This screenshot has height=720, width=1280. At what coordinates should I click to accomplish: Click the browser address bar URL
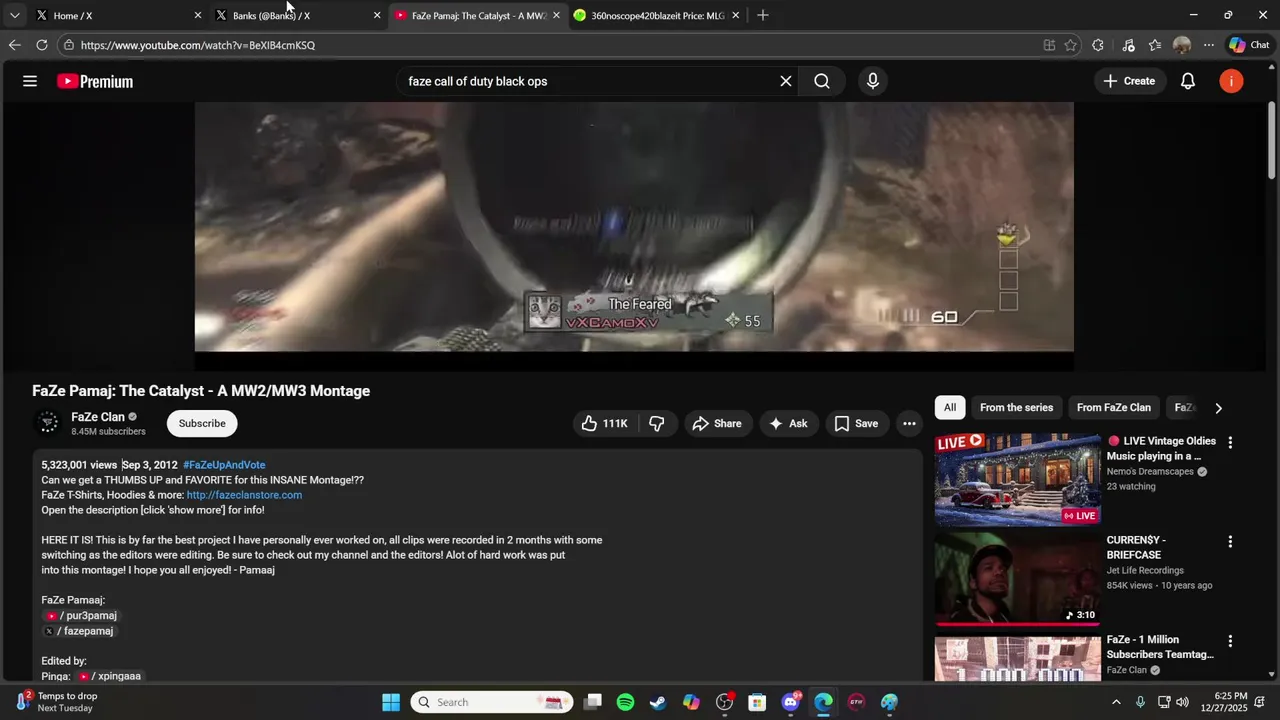coord(198,45)
